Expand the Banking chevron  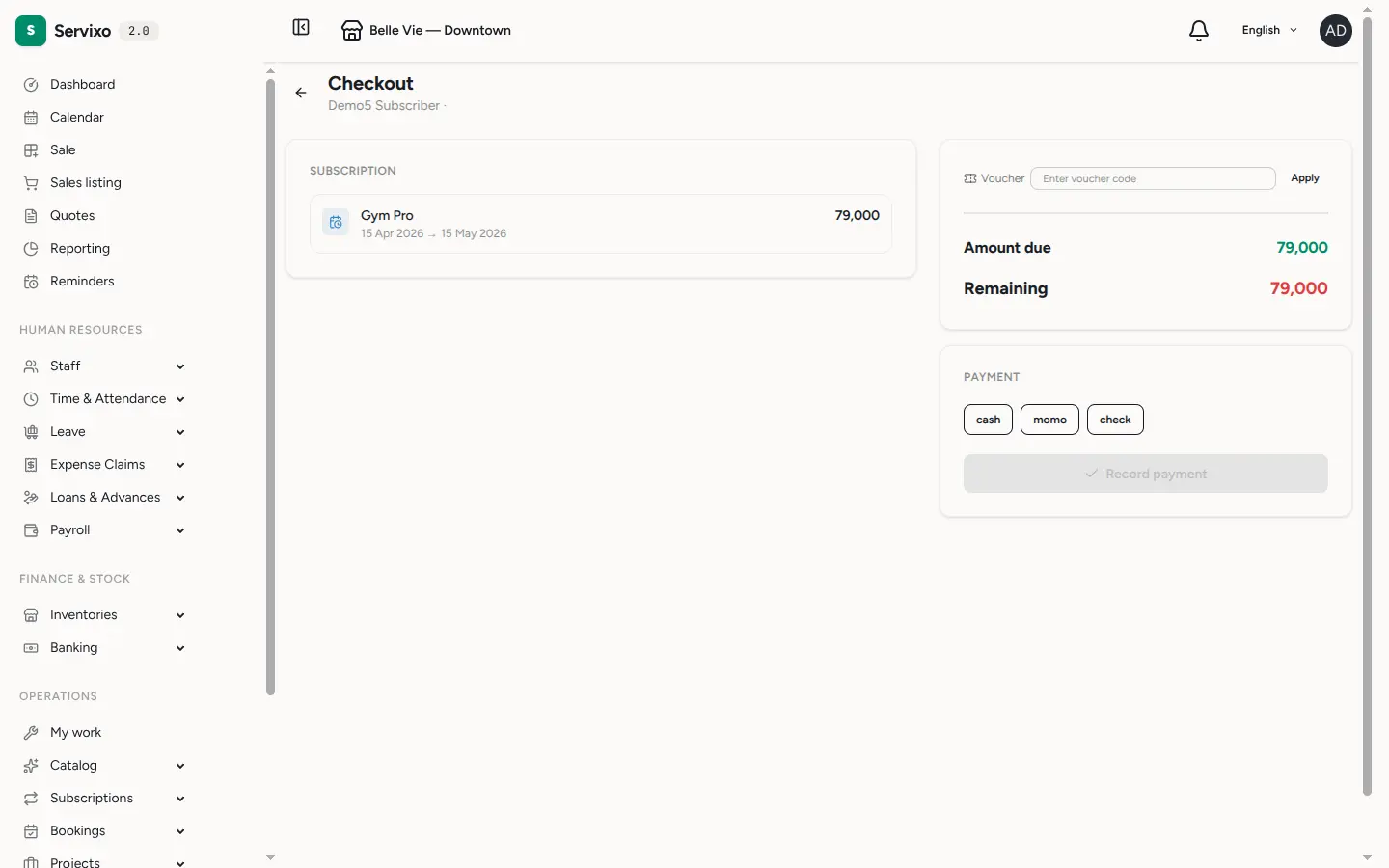coord(180,648)
